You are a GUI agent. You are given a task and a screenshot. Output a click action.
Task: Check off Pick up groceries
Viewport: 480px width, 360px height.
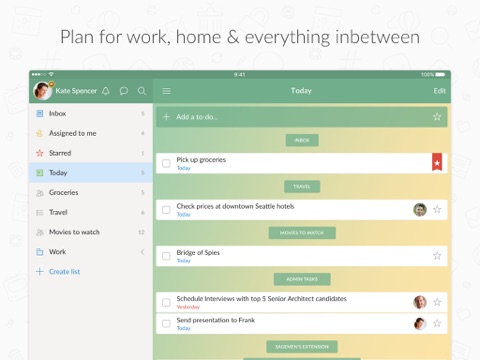pos(166,163)
